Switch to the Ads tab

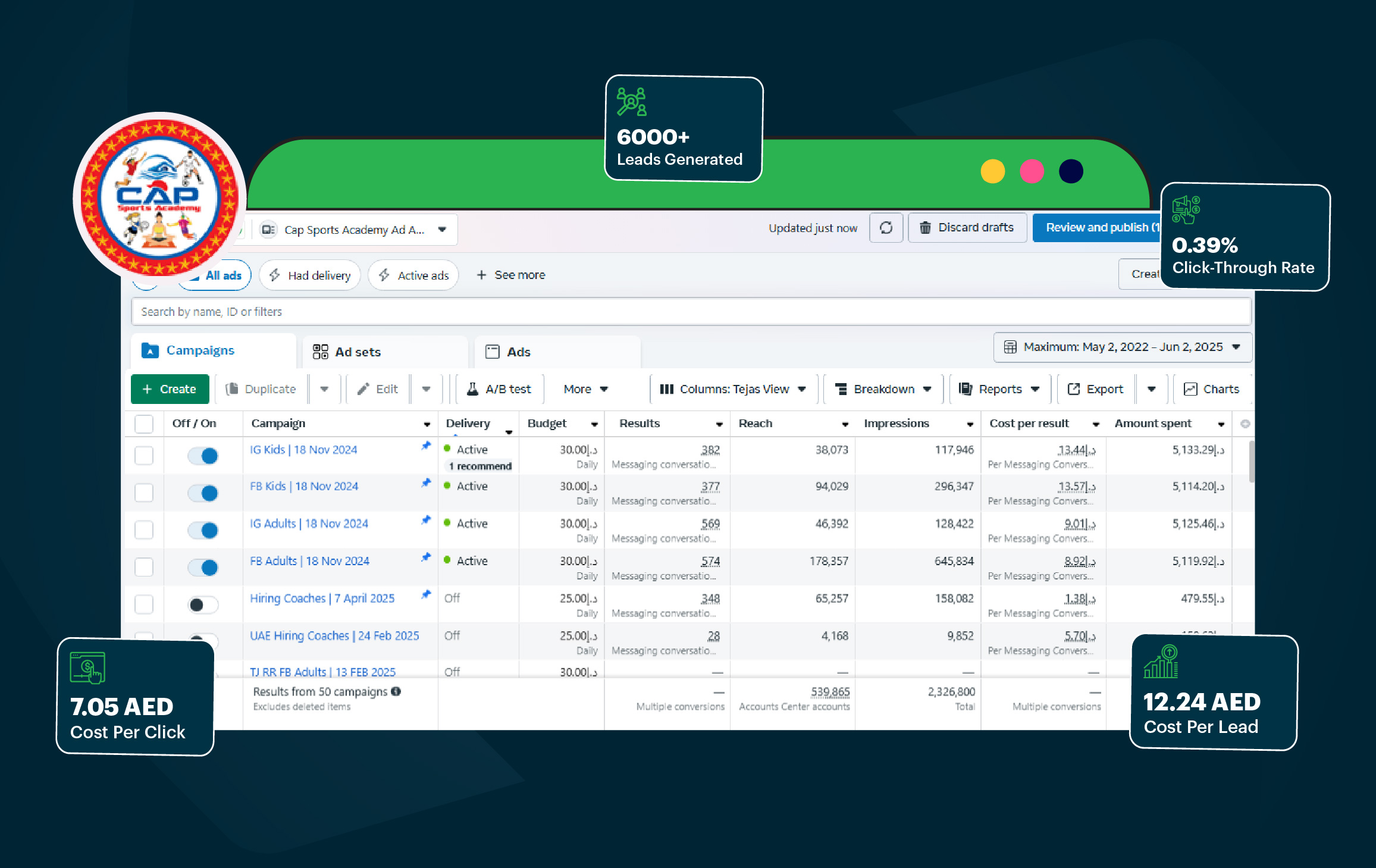(x=557, y=352)
